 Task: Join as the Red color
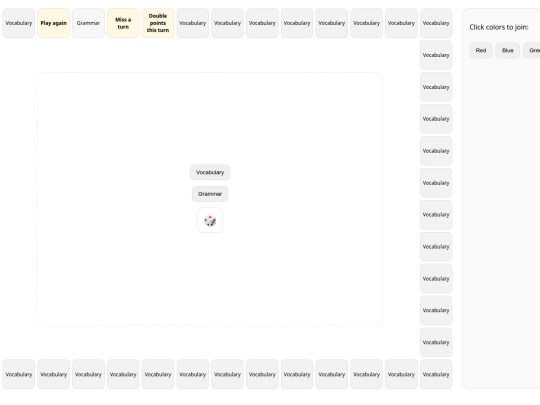[481, 51]
